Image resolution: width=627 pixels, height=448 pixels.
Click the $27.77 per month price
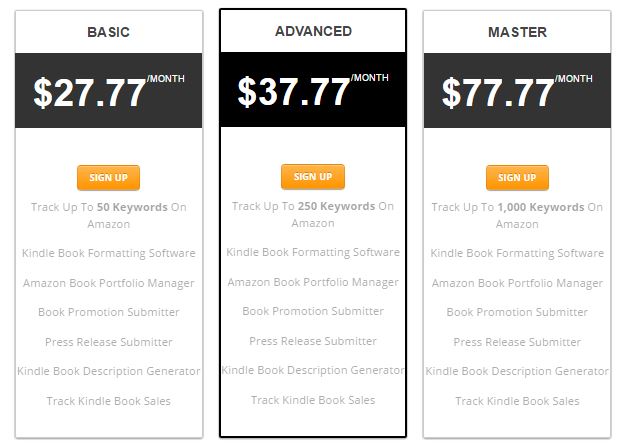(x=109, y=91)
